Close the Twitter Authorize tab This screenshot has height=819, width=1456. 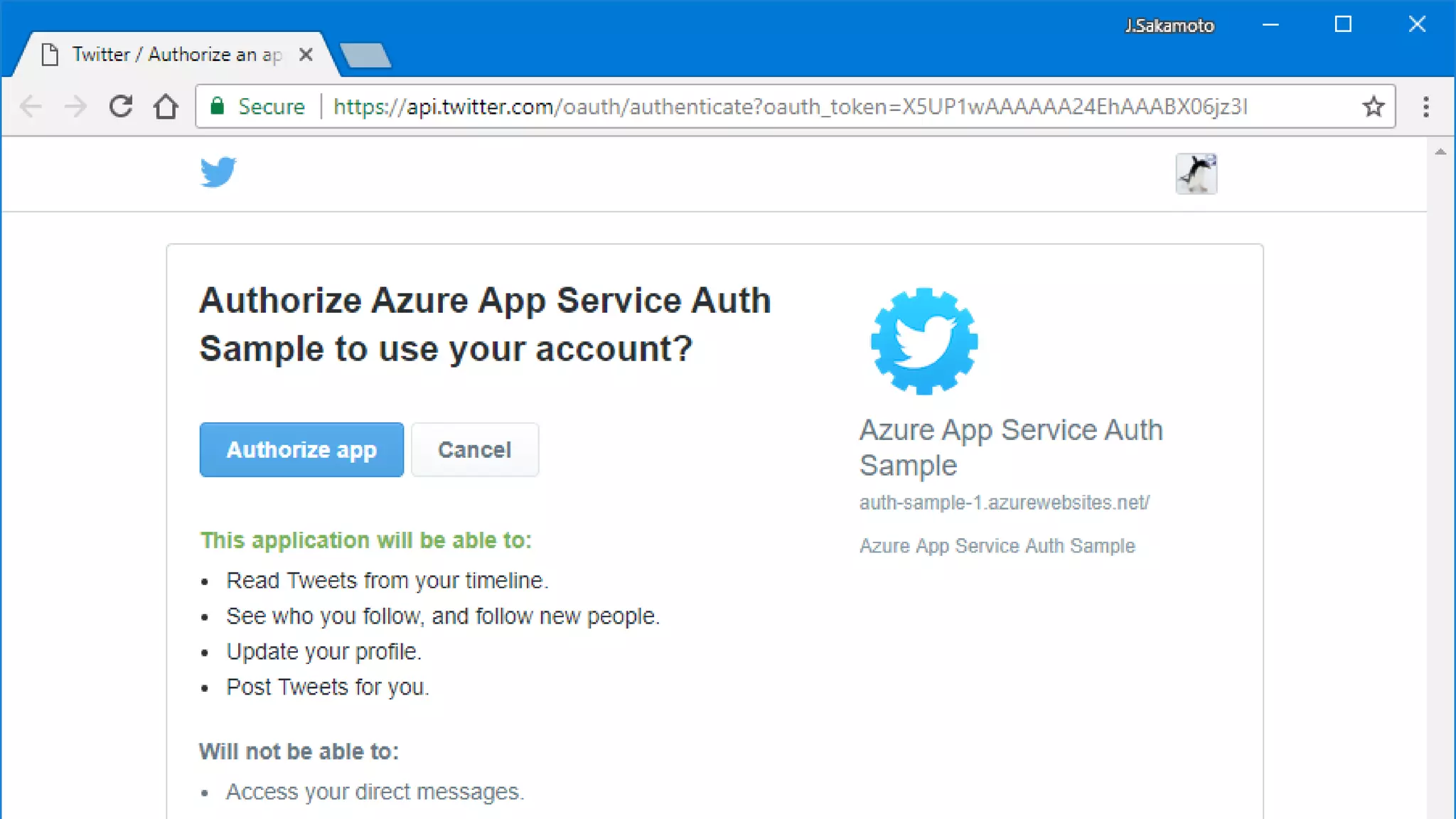306,55
